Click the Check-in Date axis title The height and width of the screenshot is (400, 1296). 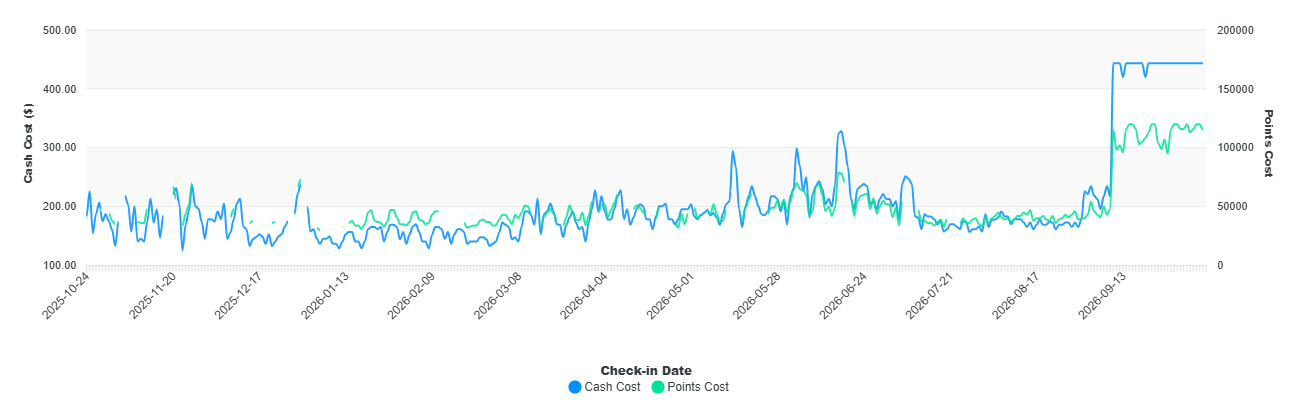tap(646, 370)
